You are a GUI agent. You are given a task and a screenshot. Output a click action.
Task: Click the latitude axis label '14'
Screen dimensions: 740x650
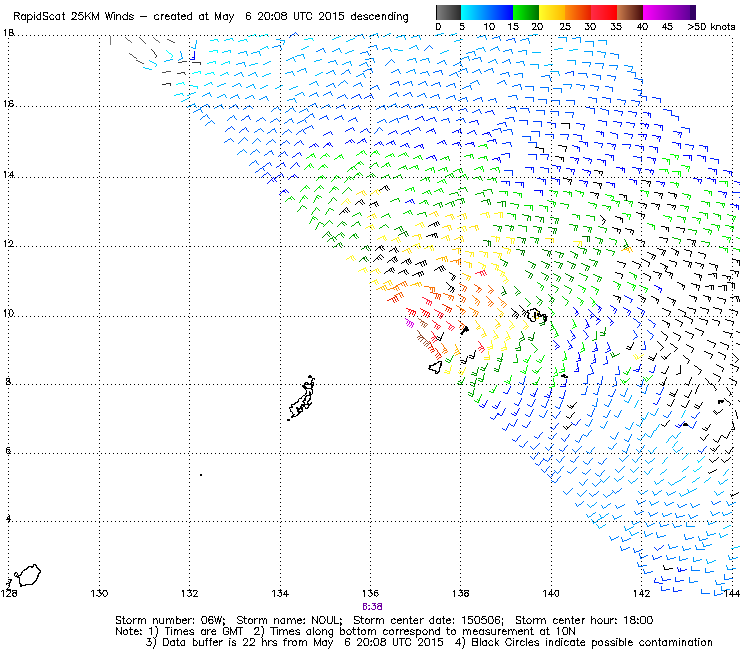click(8, 175)
